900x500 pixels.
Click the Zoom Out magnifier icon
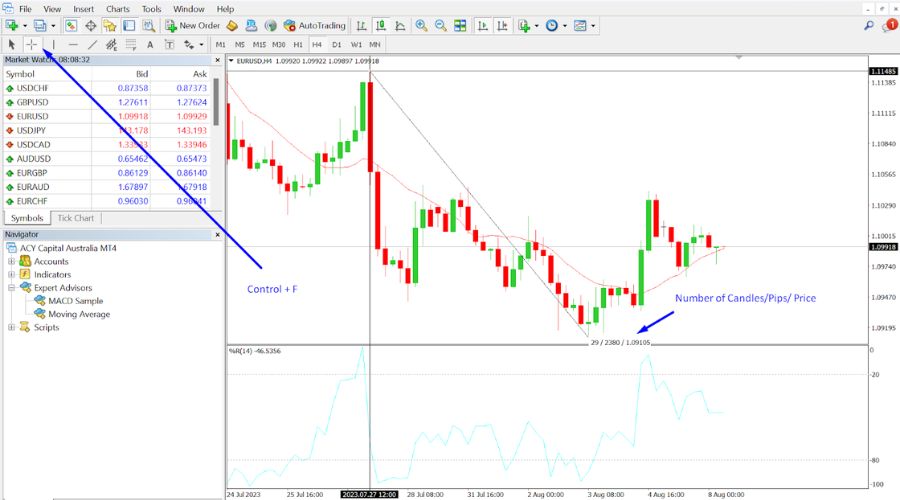click(x=440, y=25)
